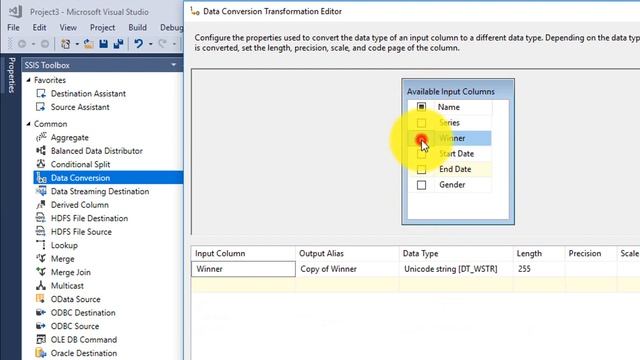Open the View menu

click(x=68, y=27)
